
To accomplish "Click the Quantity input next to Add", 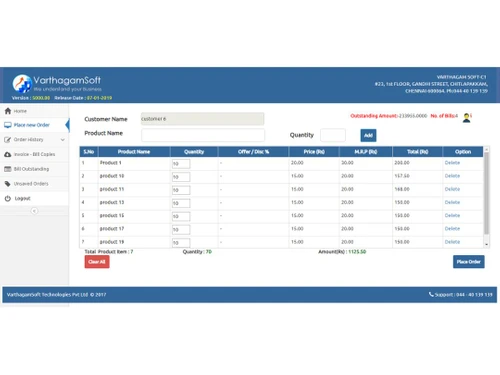I will click(333, 135).
